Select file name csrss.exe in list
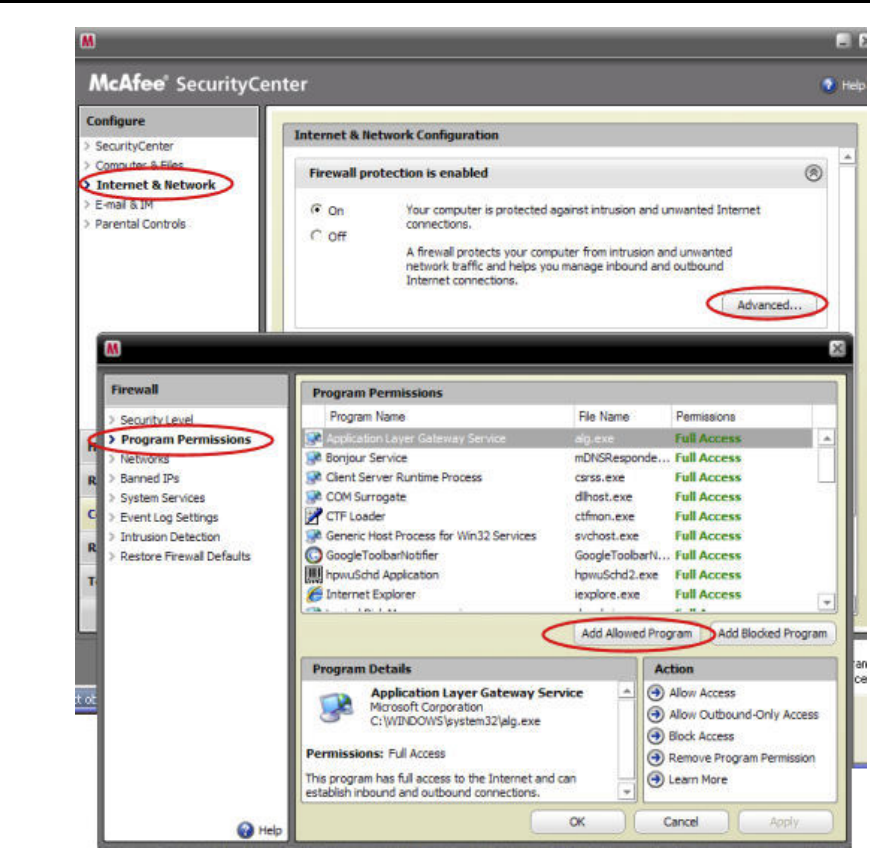 coord(599,477)
